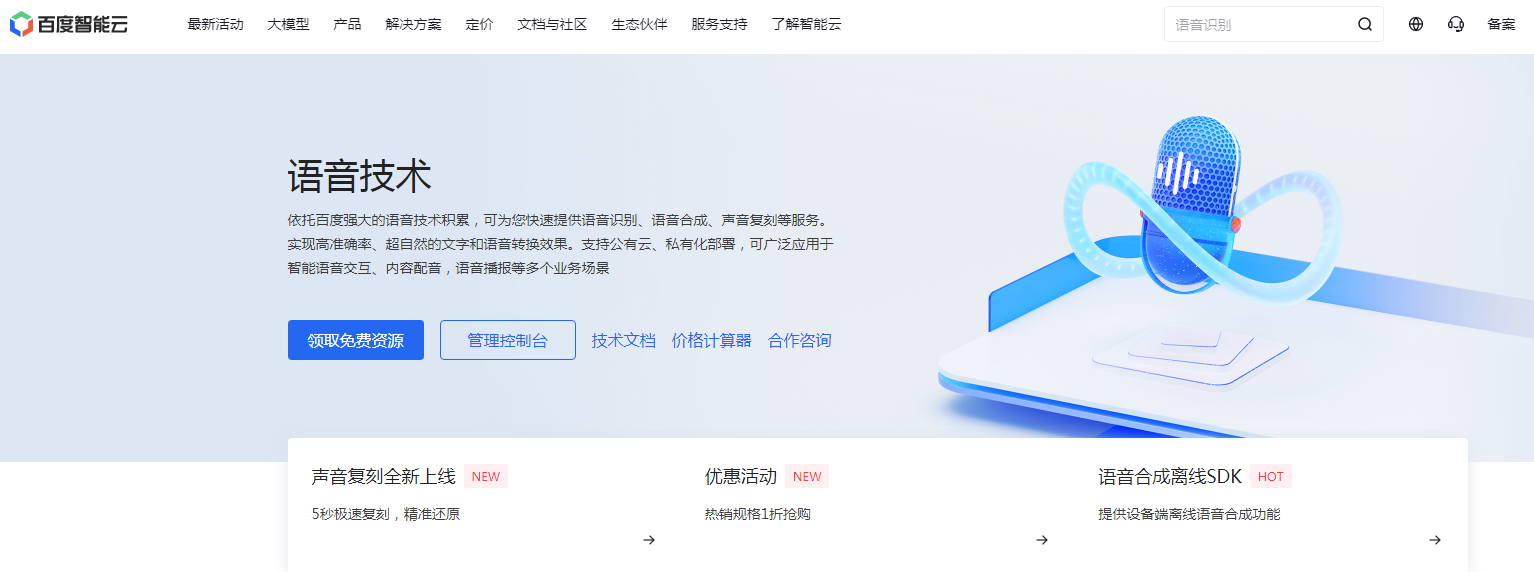Click the 管理控制台 button
1534x572 pixels.
[508, 340]
